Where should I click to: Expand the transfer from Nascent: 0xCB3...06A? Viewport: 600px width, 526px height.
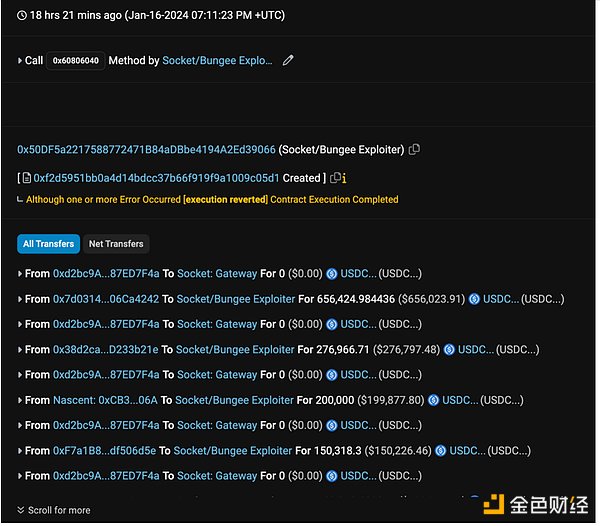(20, 400)
